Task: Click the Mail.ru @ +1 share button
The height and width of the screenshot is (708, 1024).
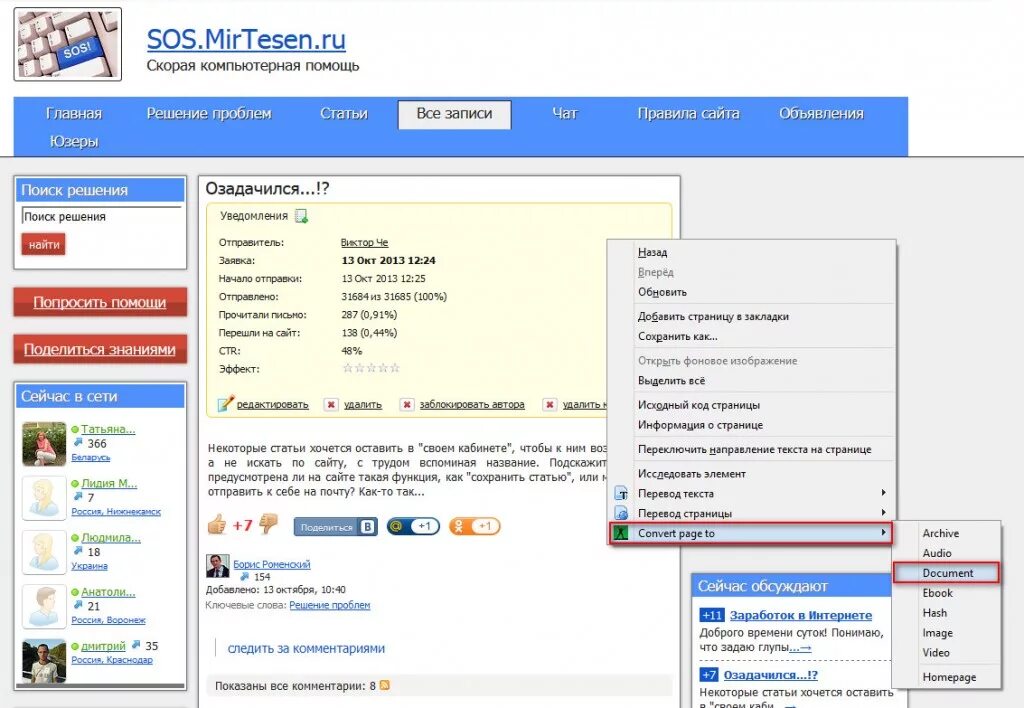Action: point(413,526)
